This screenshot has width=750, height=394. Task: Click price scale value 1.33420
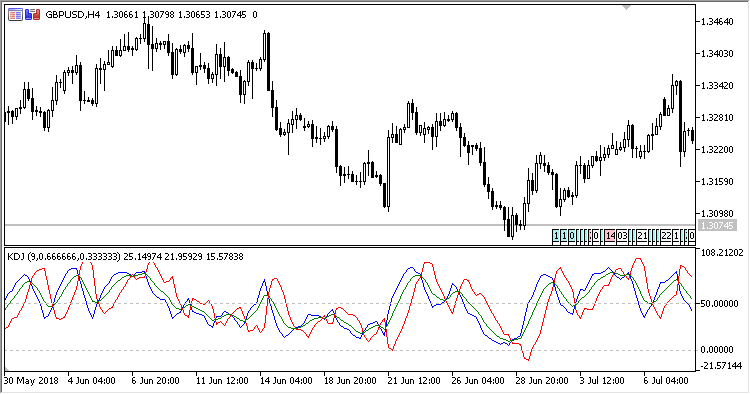[x=717, y=86]
